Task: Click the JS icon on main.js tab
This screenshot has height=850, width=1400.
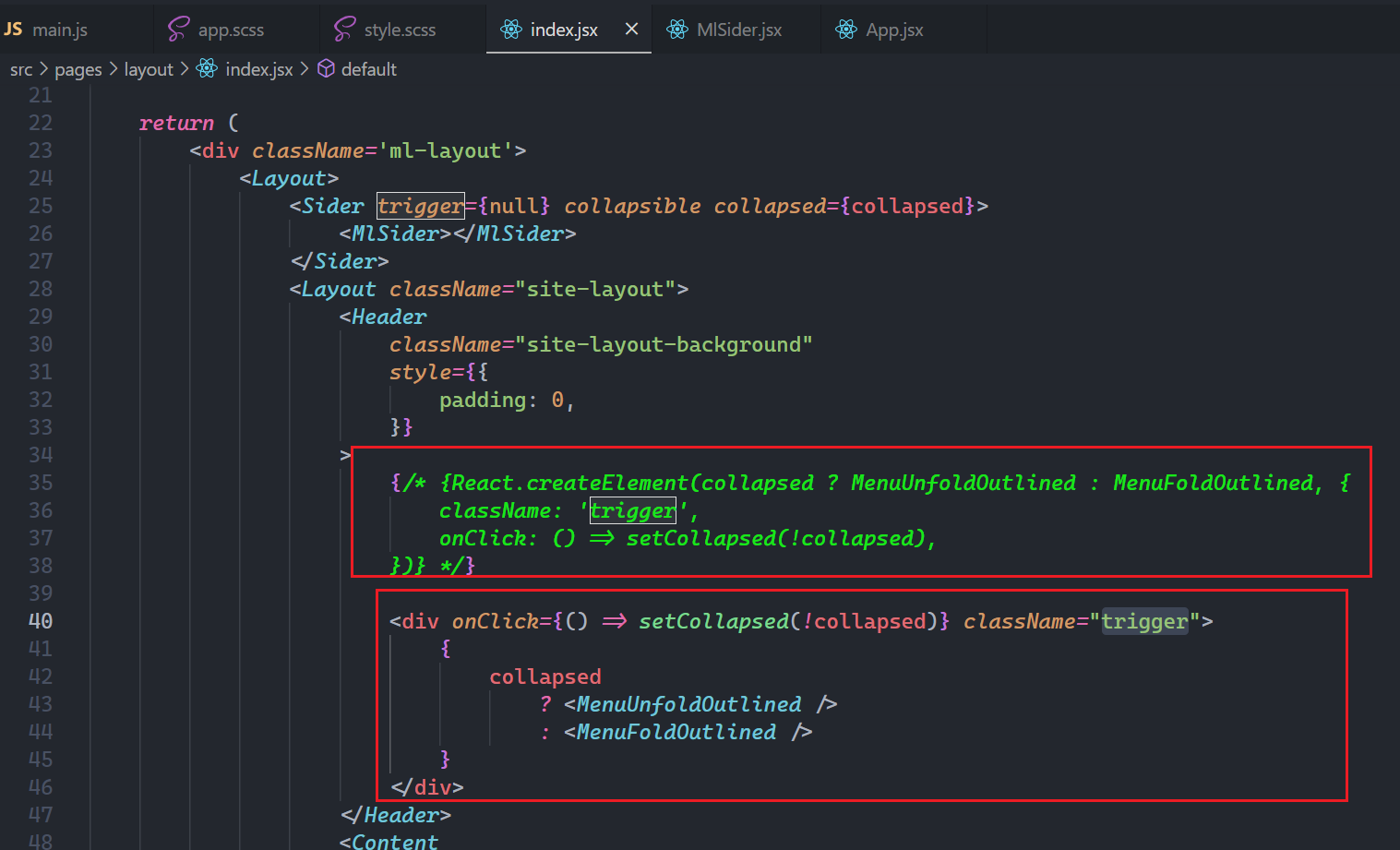Action: click(13, 30)
